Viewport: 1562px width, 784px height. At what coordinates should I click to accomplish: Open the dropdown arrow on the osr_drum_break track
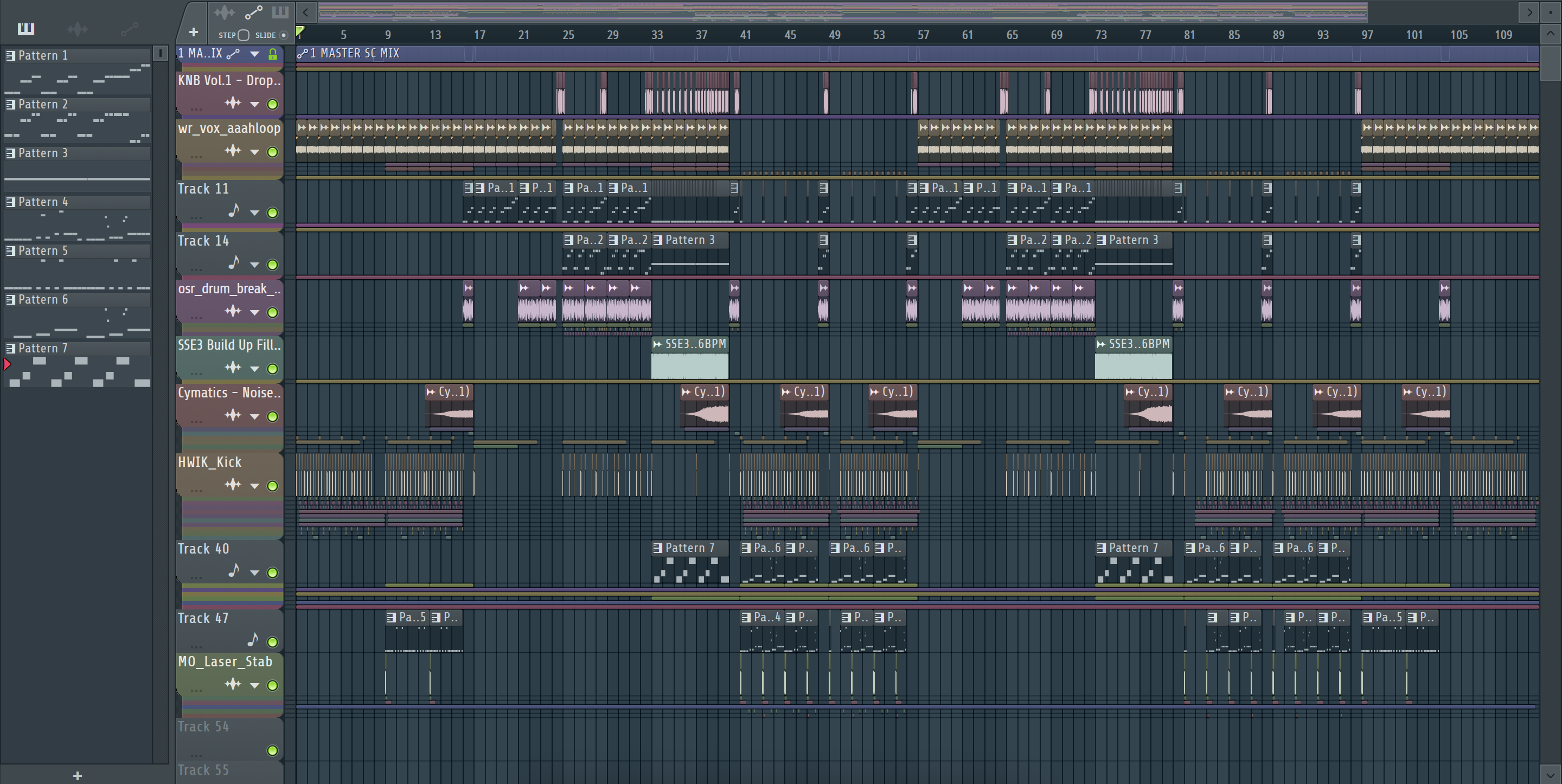[255, 312]
